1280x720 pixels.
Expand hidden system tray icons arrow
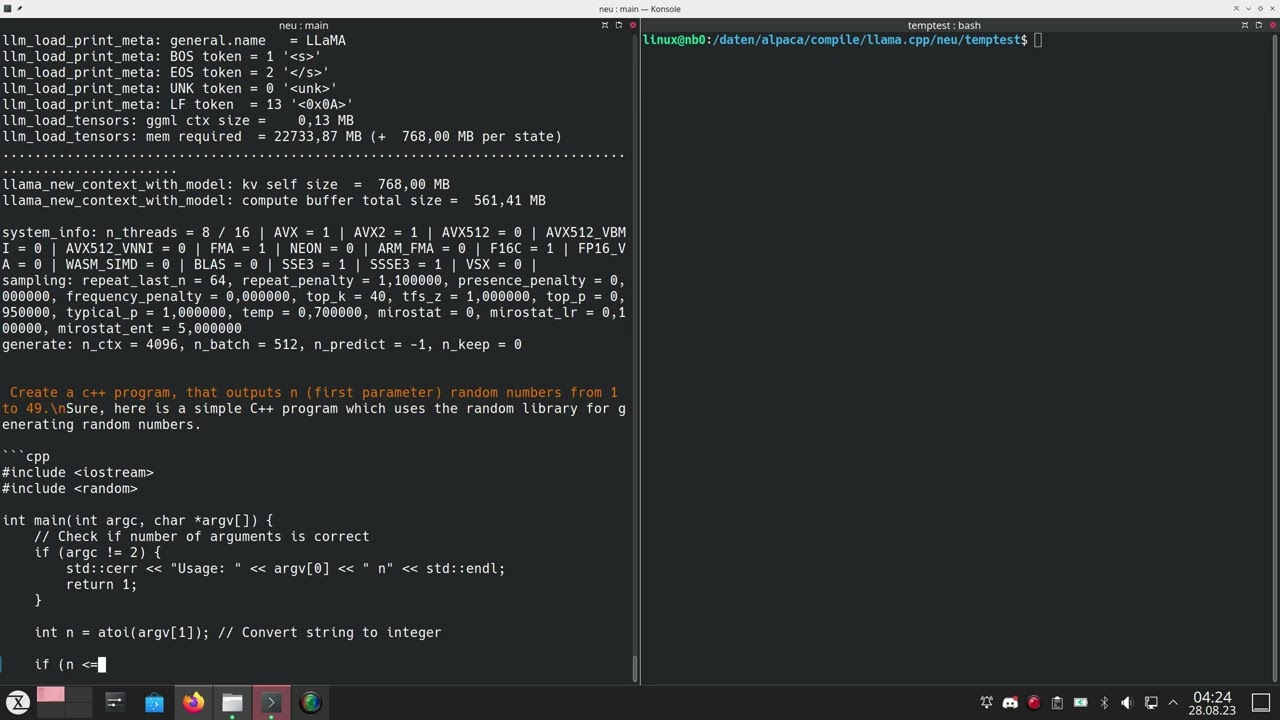coord(1173,702)
